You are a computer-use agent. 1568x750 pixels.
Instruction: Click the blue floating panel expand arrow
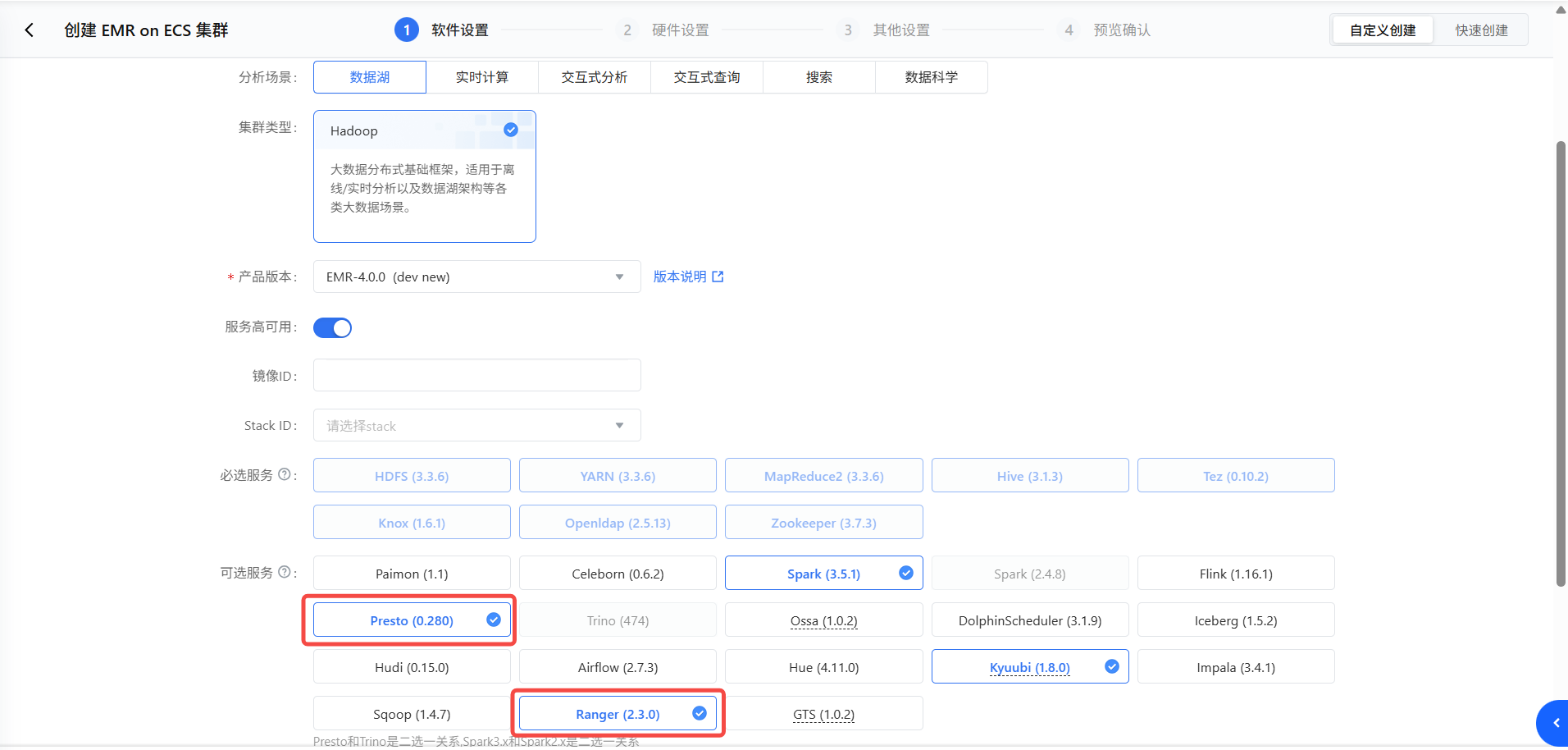pos(1554,723)
